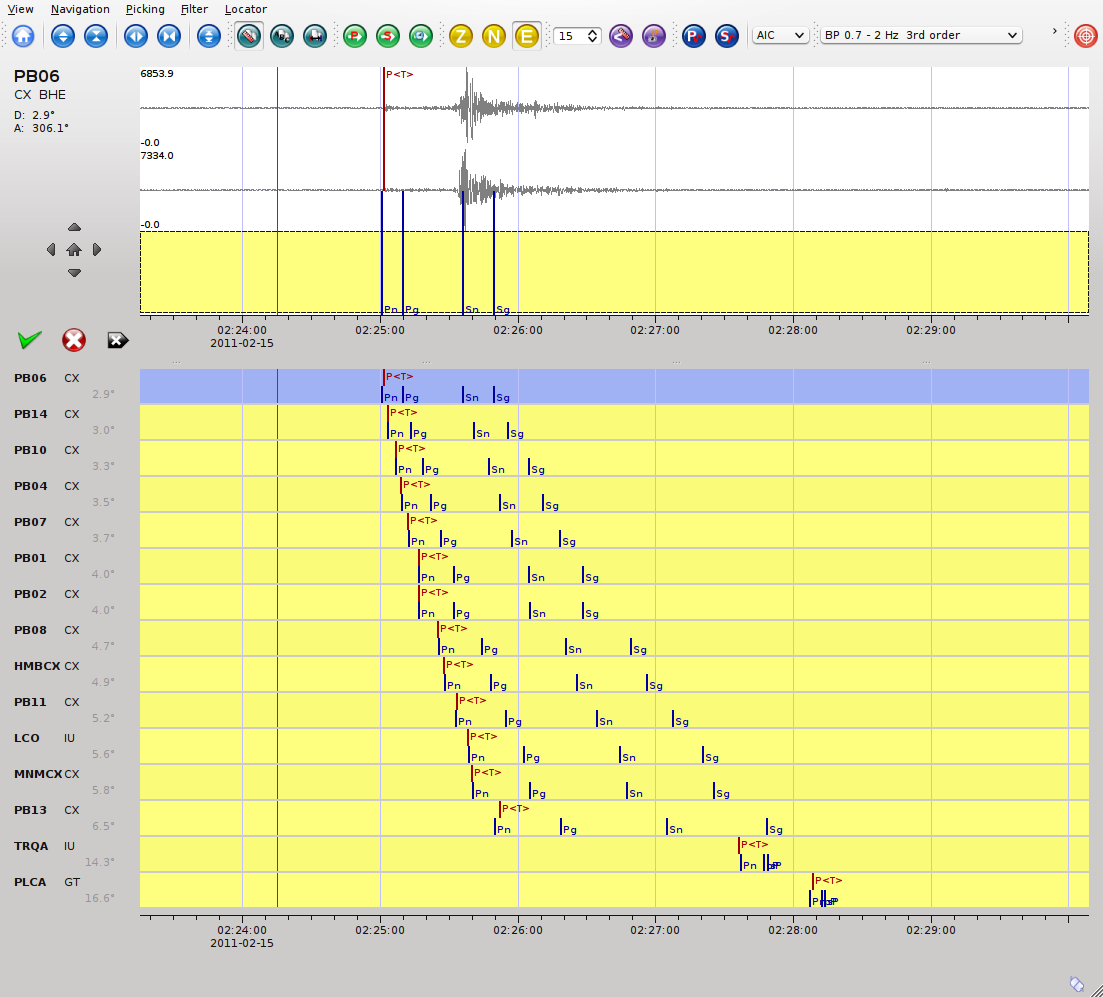Image resolution: width=1103 pixels, height=997 pixels.
Task: Toggle the E component button
Action: pyautogui.click(x=526, y=36)
